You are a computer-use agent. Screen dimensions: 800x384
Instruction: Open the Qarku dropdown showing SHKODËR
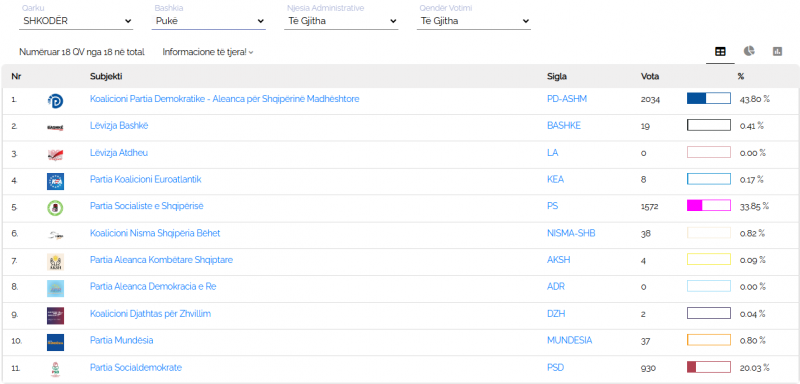coord(76,21)
